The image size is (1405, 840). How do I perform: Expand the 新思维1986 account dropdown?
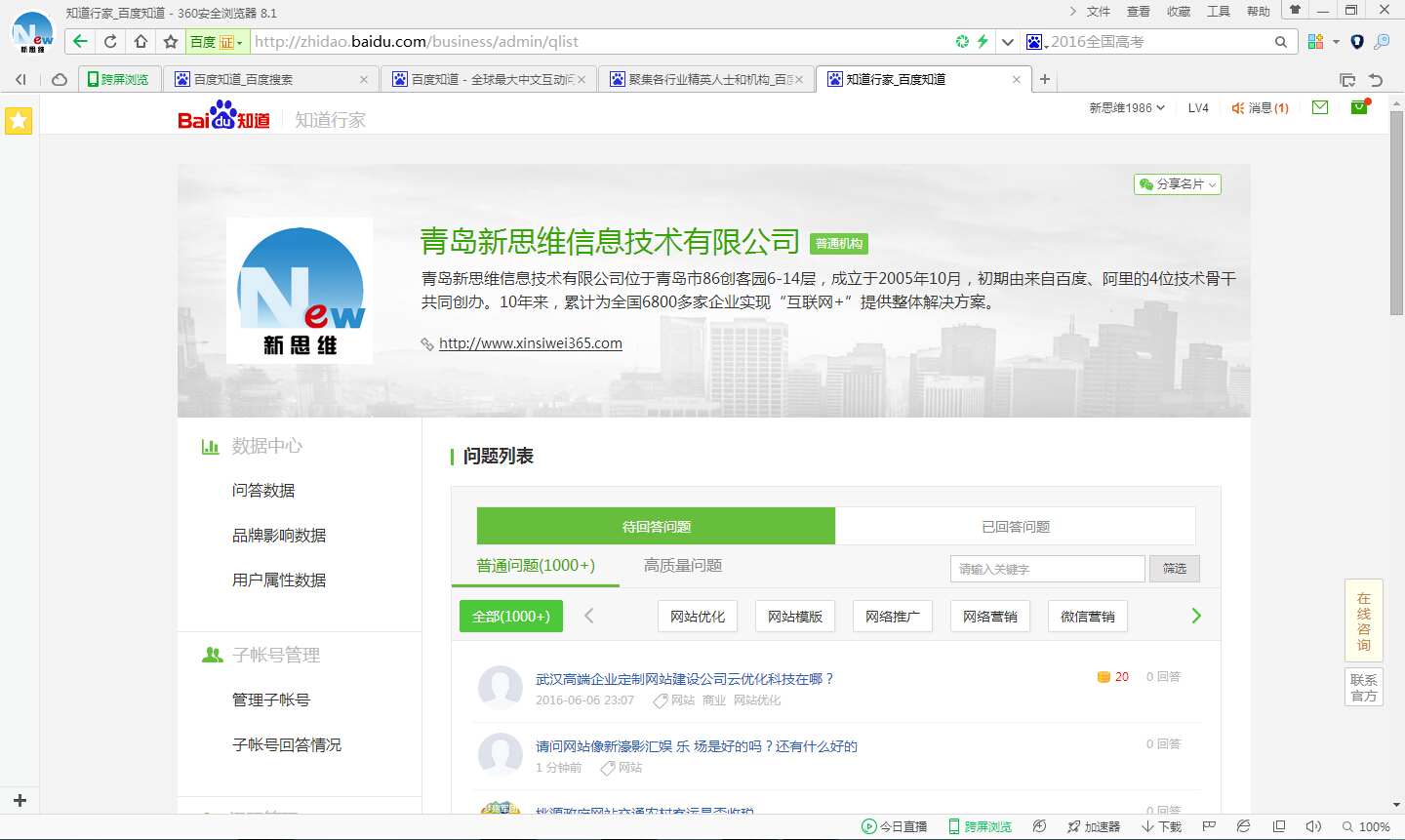tap(1127, 108)
